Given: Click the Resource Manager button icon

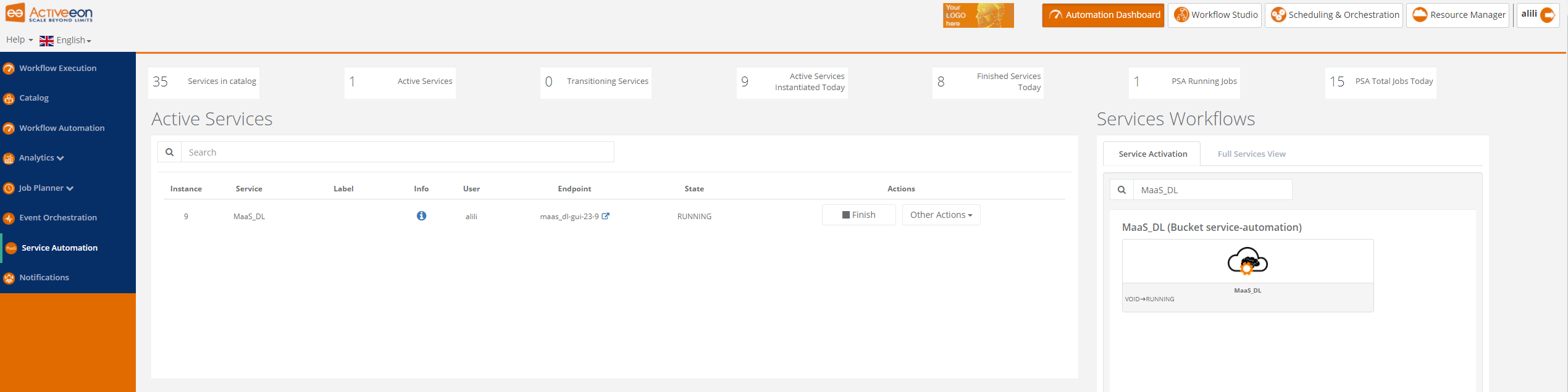Looking at the screenshot, I should 1420,15.
